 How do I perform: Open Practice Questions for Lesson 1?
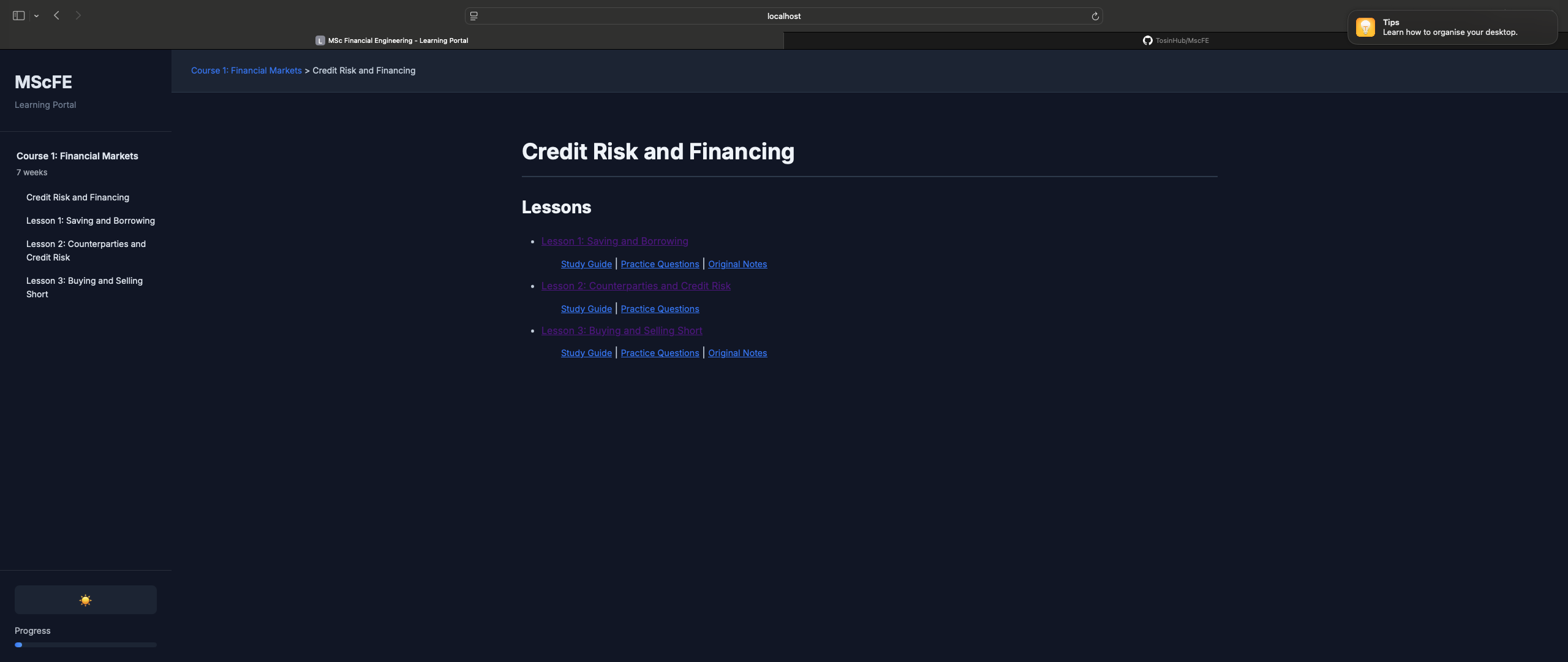pyautogui.click(x=660, y=264)
